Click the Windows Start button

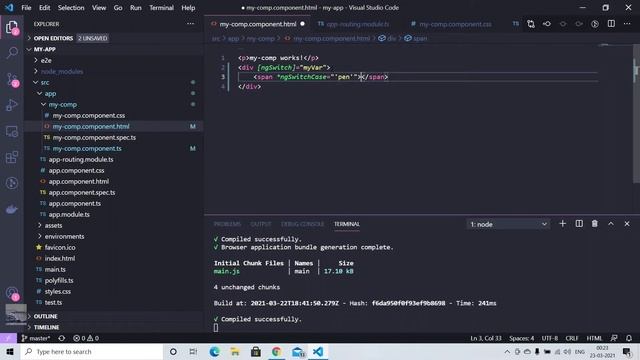pyautogui.click(x=10, y=351)
